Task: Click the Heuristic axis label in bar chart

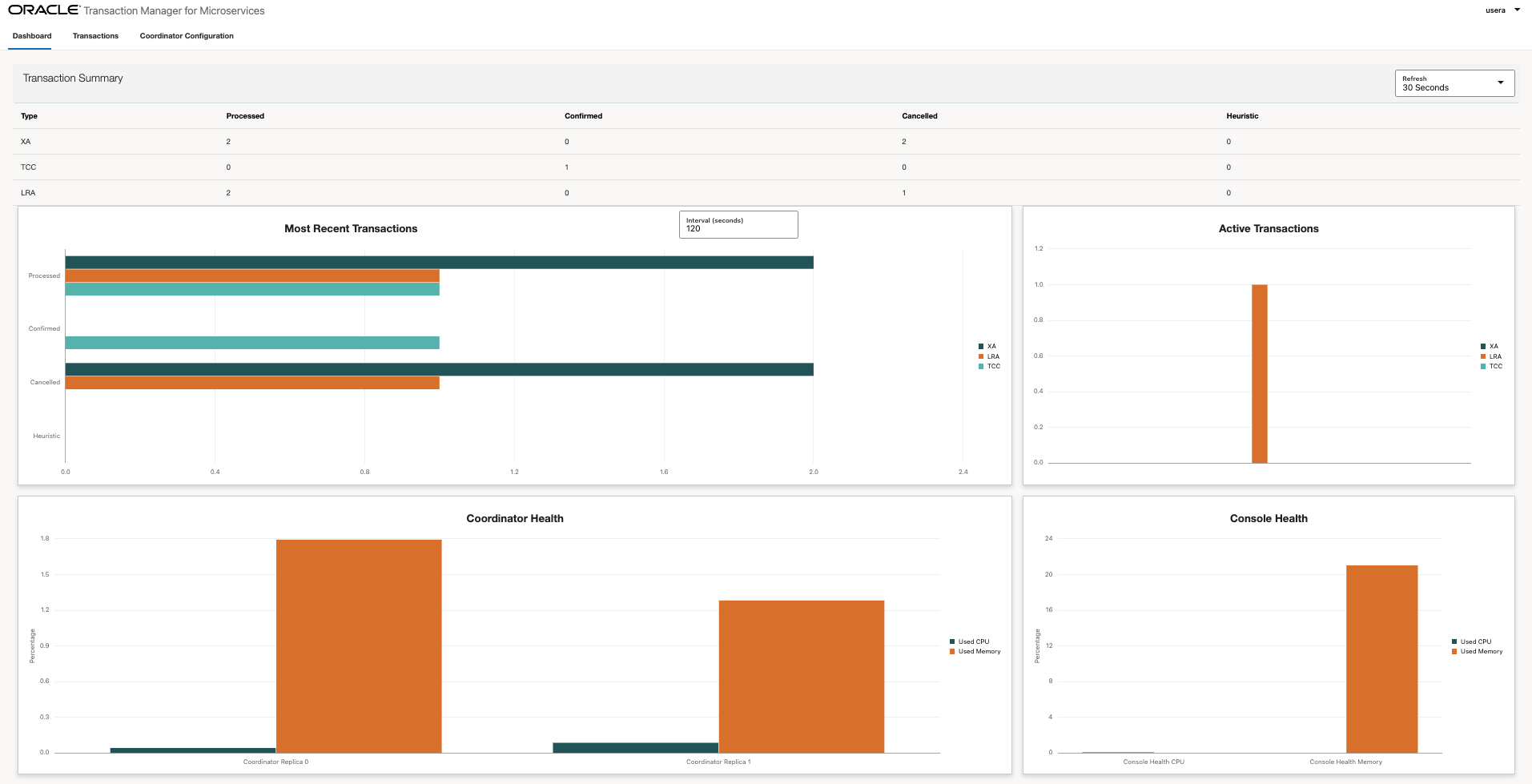Action: click(46, 436)
